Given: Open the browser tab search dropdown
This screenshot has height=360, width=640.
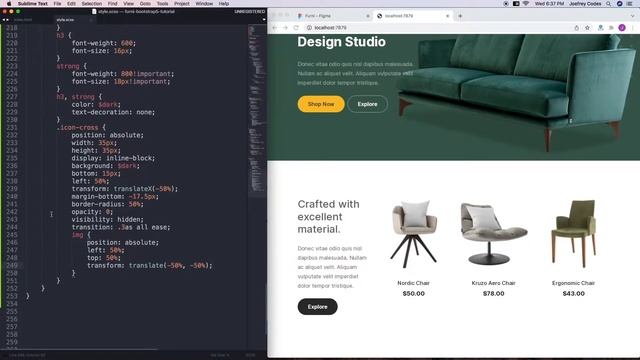Looking at the screenshot, I should [633, 16].
